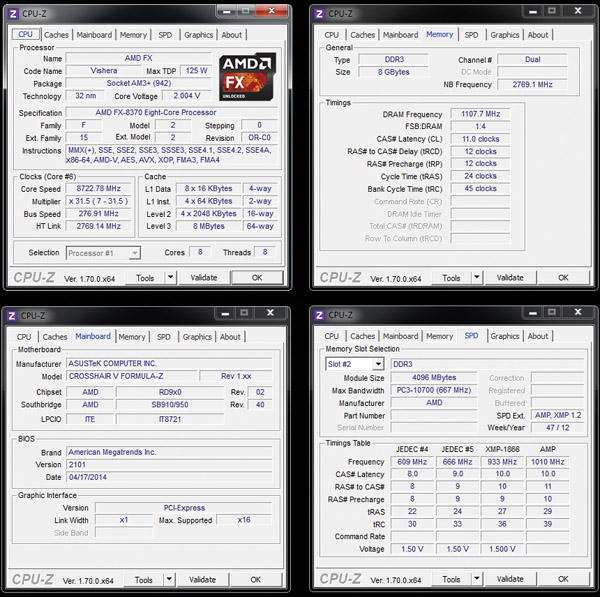The image size is (600, 597).
Task: Click the CPU-Z logo icon in the Mainboard window title bar
Action: pyautogui.click(x=12, y=316)
